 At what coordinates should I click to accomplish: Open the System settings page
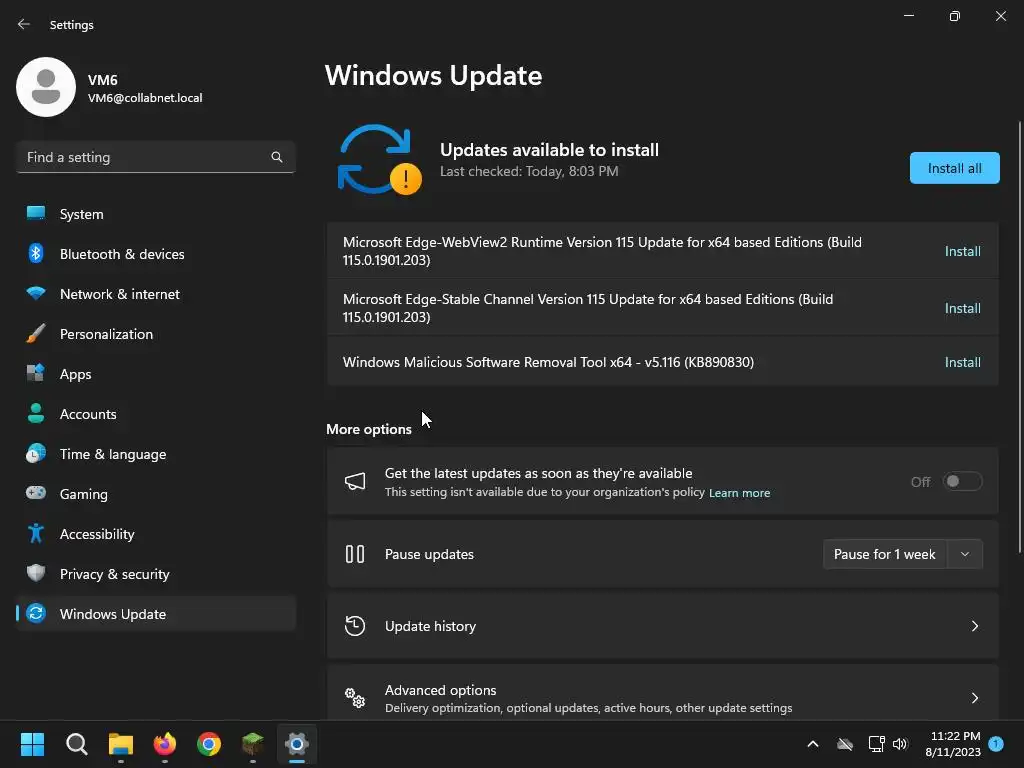click(x=156, y=214)
